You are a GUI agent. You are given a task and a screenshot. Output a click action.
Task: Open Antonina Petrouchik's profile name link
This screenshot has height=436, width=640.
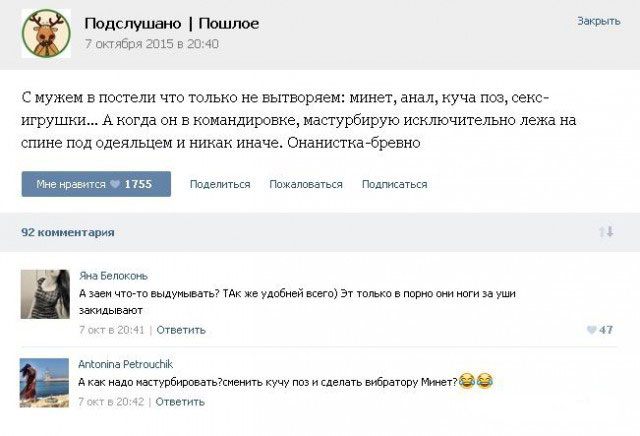pos(125,364)
